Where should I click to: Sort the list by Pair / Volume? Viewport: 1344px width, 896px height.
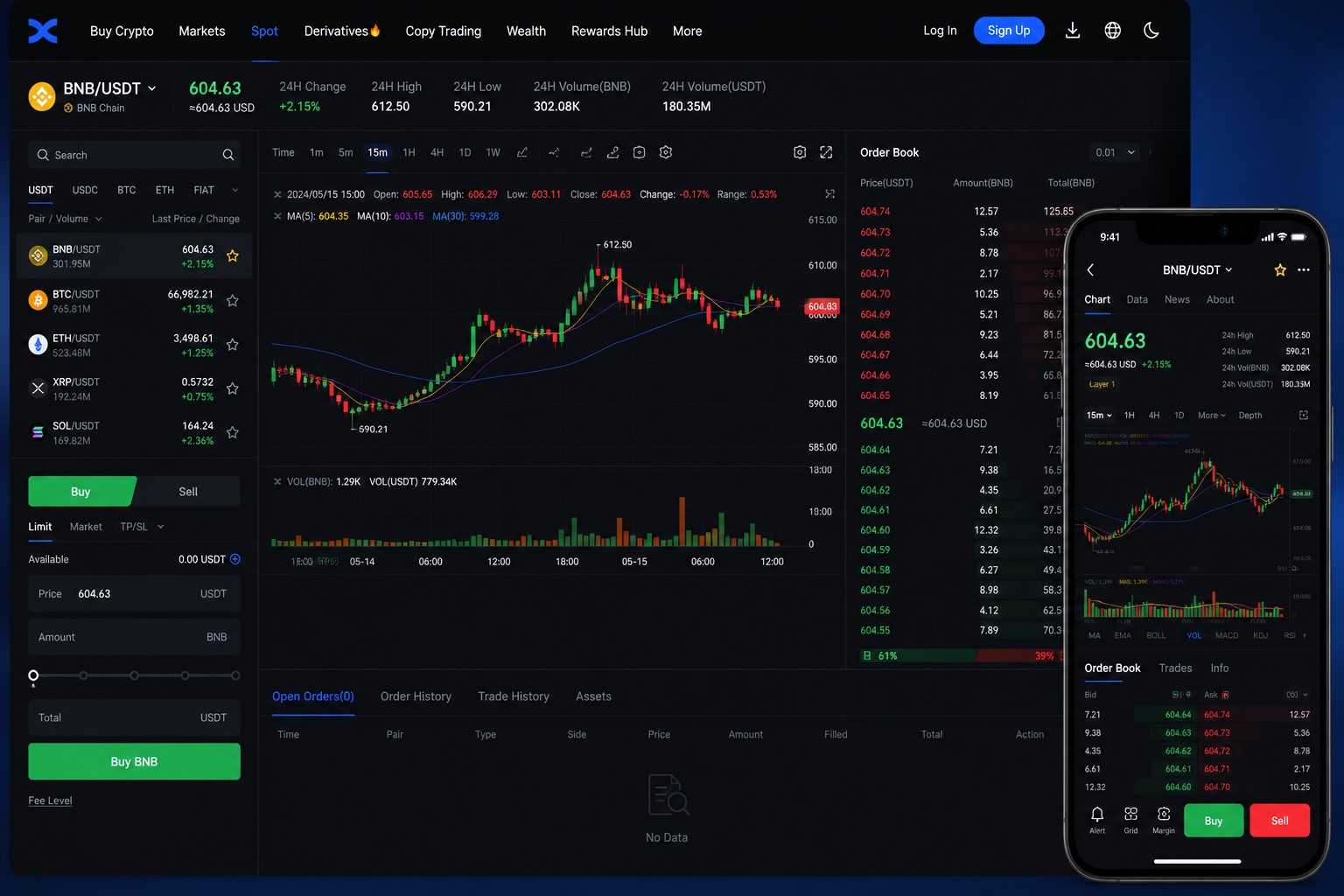[65, 219]
